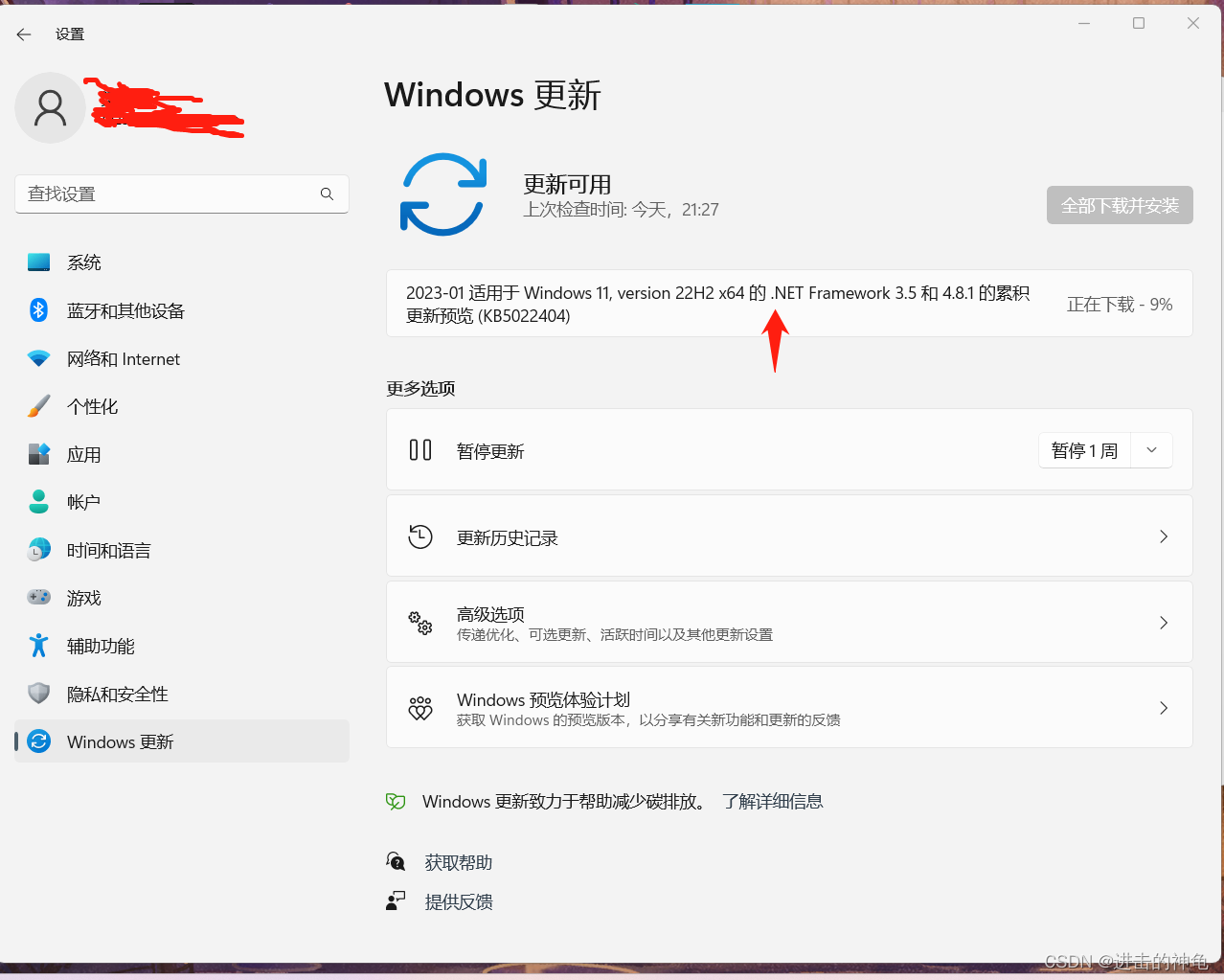Click the green leaf carbon icon
This screenshot has height=980, width=1224.
[396, 802]
